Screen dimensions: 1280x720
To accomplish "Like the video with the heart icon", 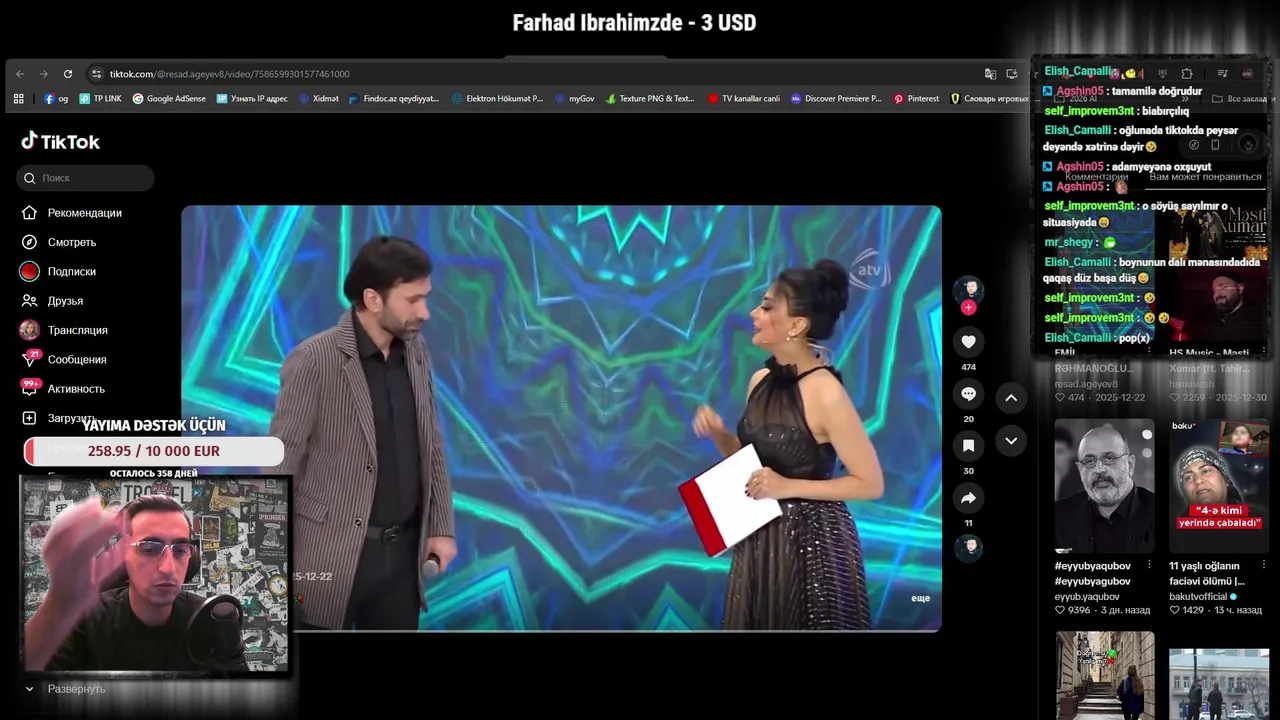I will pyautogui.click(x=968, y=342).
